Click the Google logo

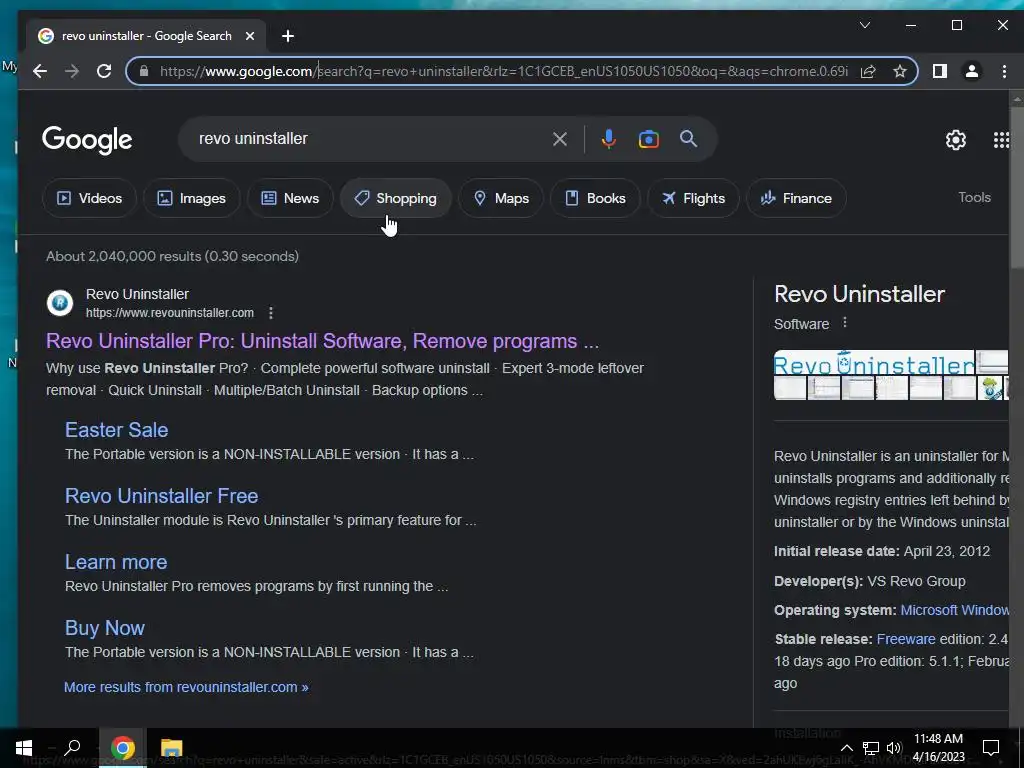[x=87, y=140]
